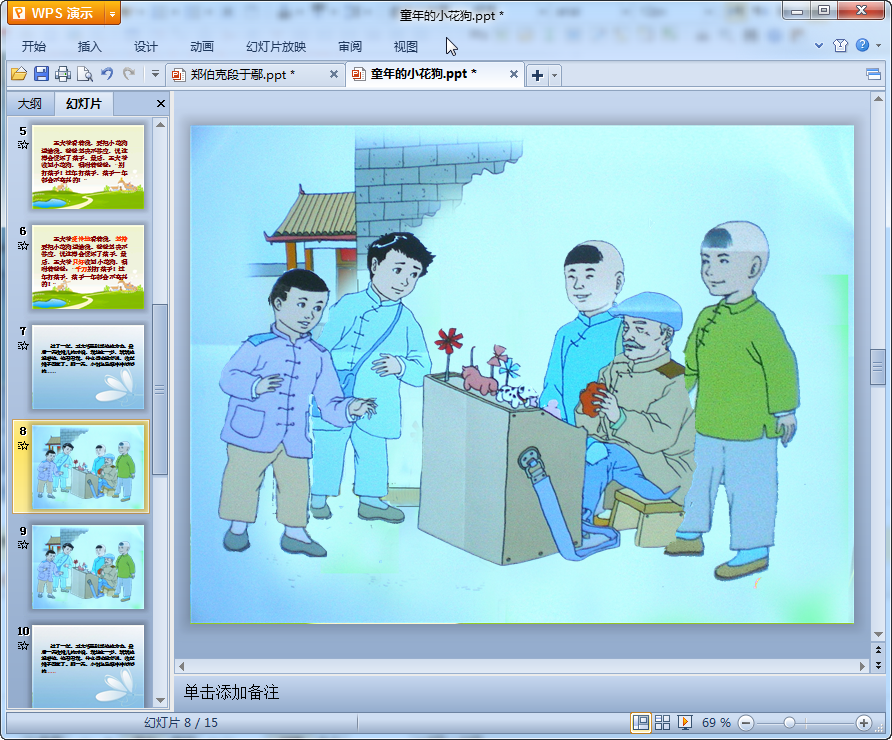The width and height of the screenshot is (892, 740).
Task: Open the 幻灯片放映 menu tab
Action: pos(276,47)
